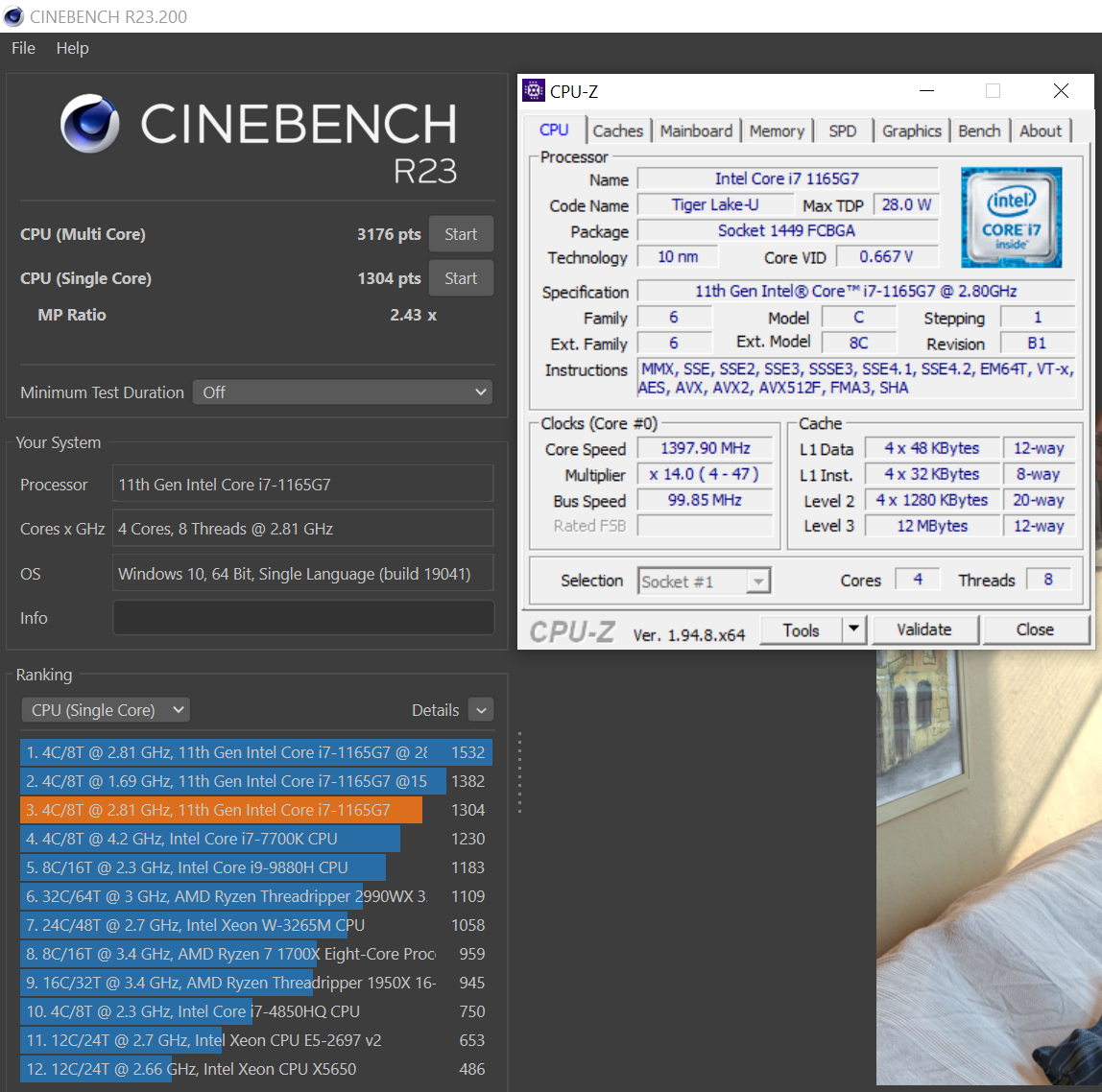Screen dimensions: 1102x1092
Task: Click the Validate button in CPU-Z
Action: click(x=924, y=629)
